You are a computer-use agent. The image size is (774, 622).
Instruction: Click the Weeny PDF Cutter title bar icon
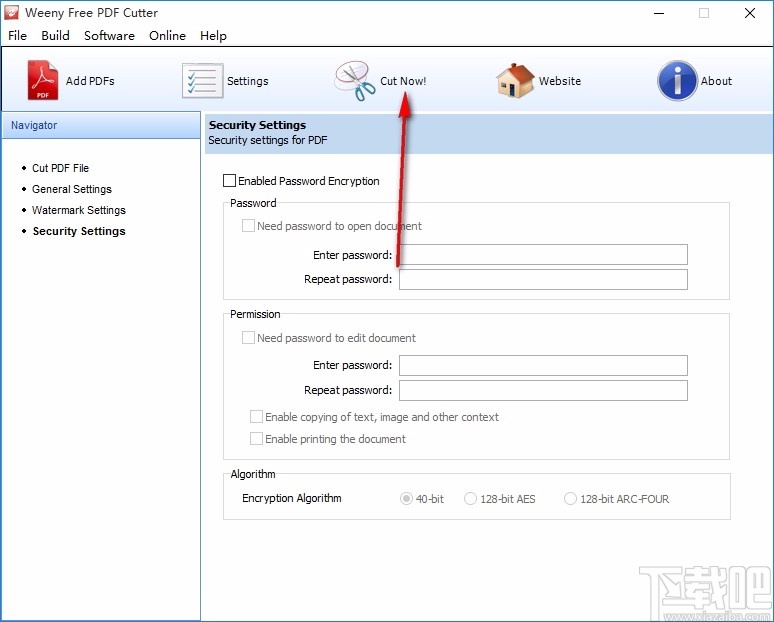[11, 13]
